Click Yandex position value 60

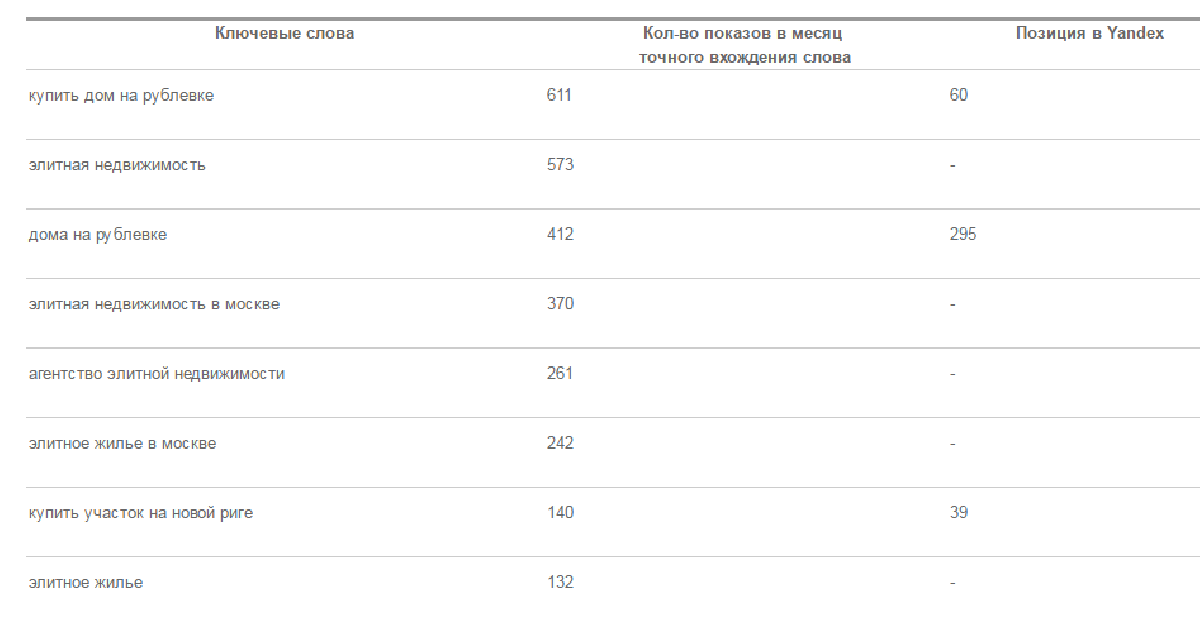pyautogui.click(x=959, y=96)
